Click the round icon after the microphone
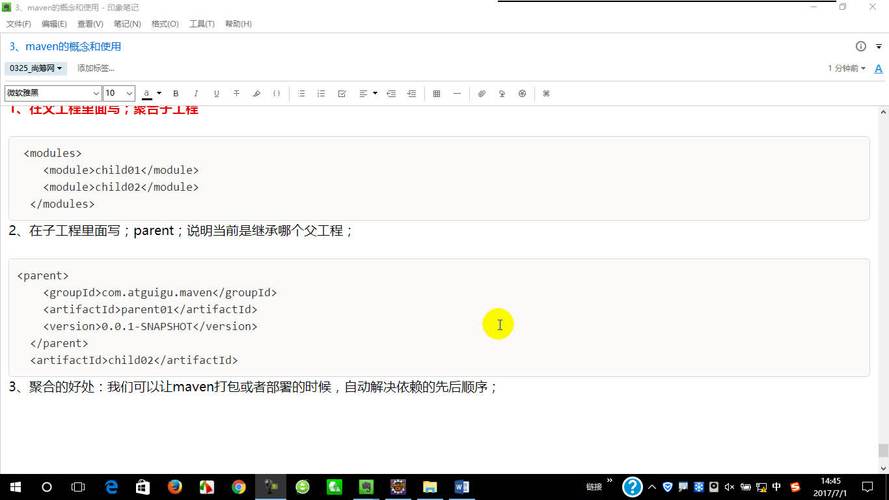889x500 pixels. point(522,94)
